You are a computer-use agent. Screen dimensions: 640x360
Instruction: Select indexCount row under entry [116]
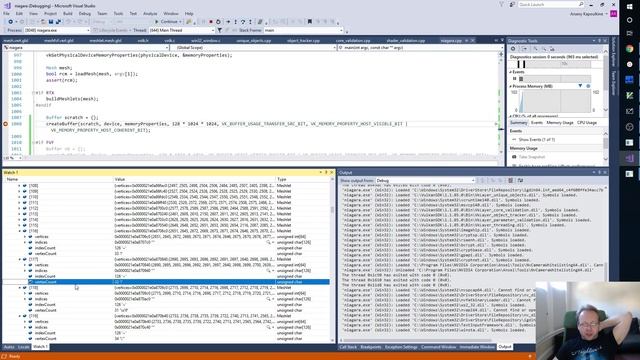click(x=166, y=248)
